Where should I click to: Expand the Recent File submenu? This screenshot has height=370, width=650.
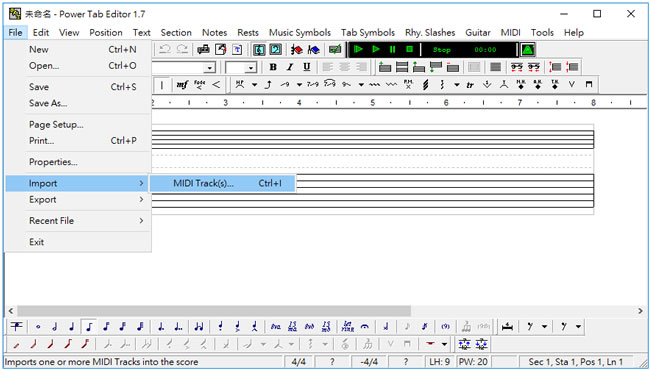78,221
